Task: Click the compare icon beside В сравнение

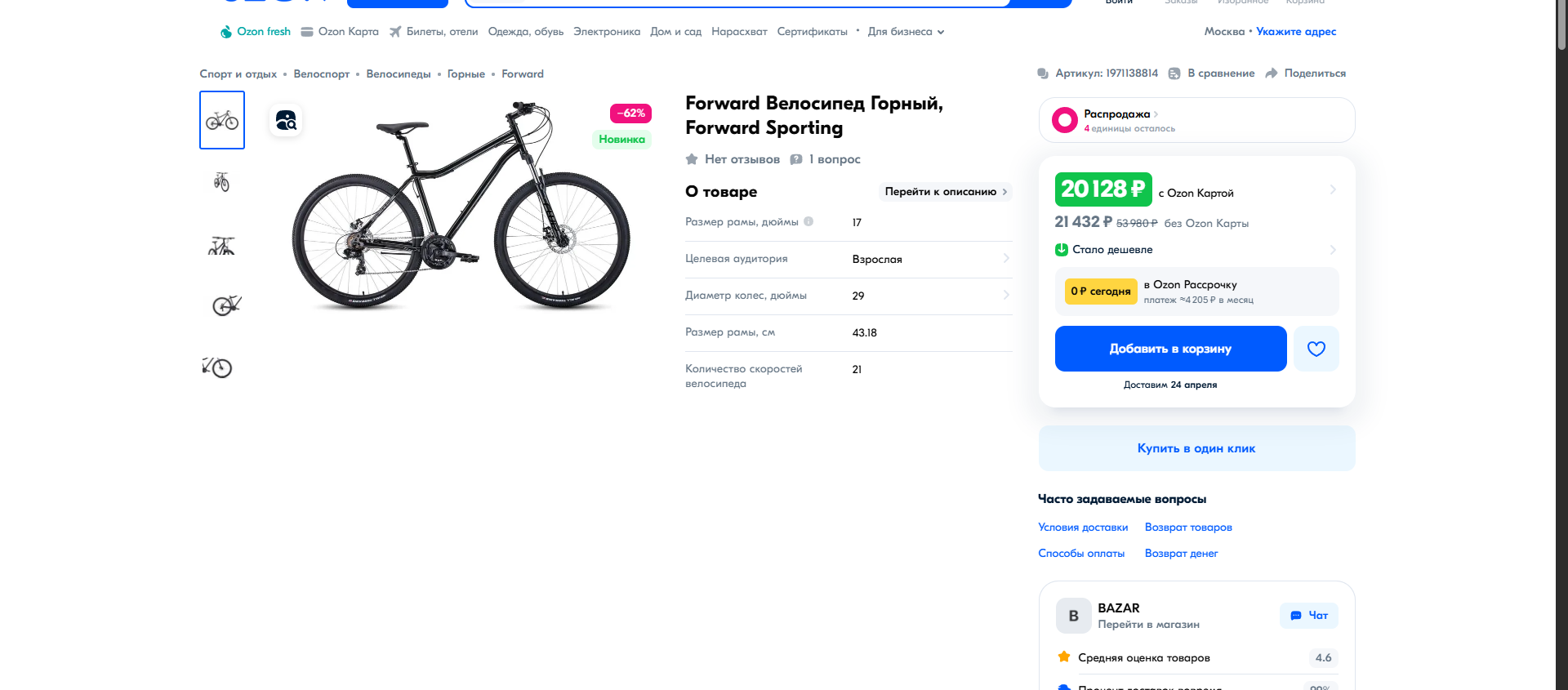Action: pyautogui.click(x=1174, y=73)
